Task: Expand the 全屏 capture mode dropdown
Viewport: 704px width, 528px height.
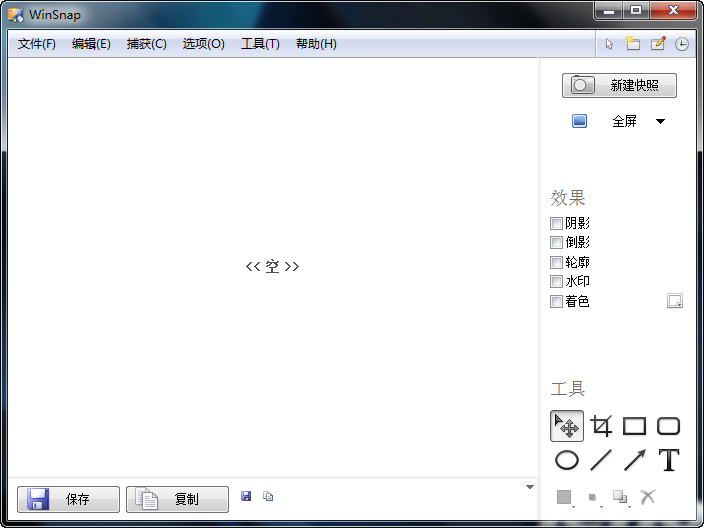Action: [660, 122]
